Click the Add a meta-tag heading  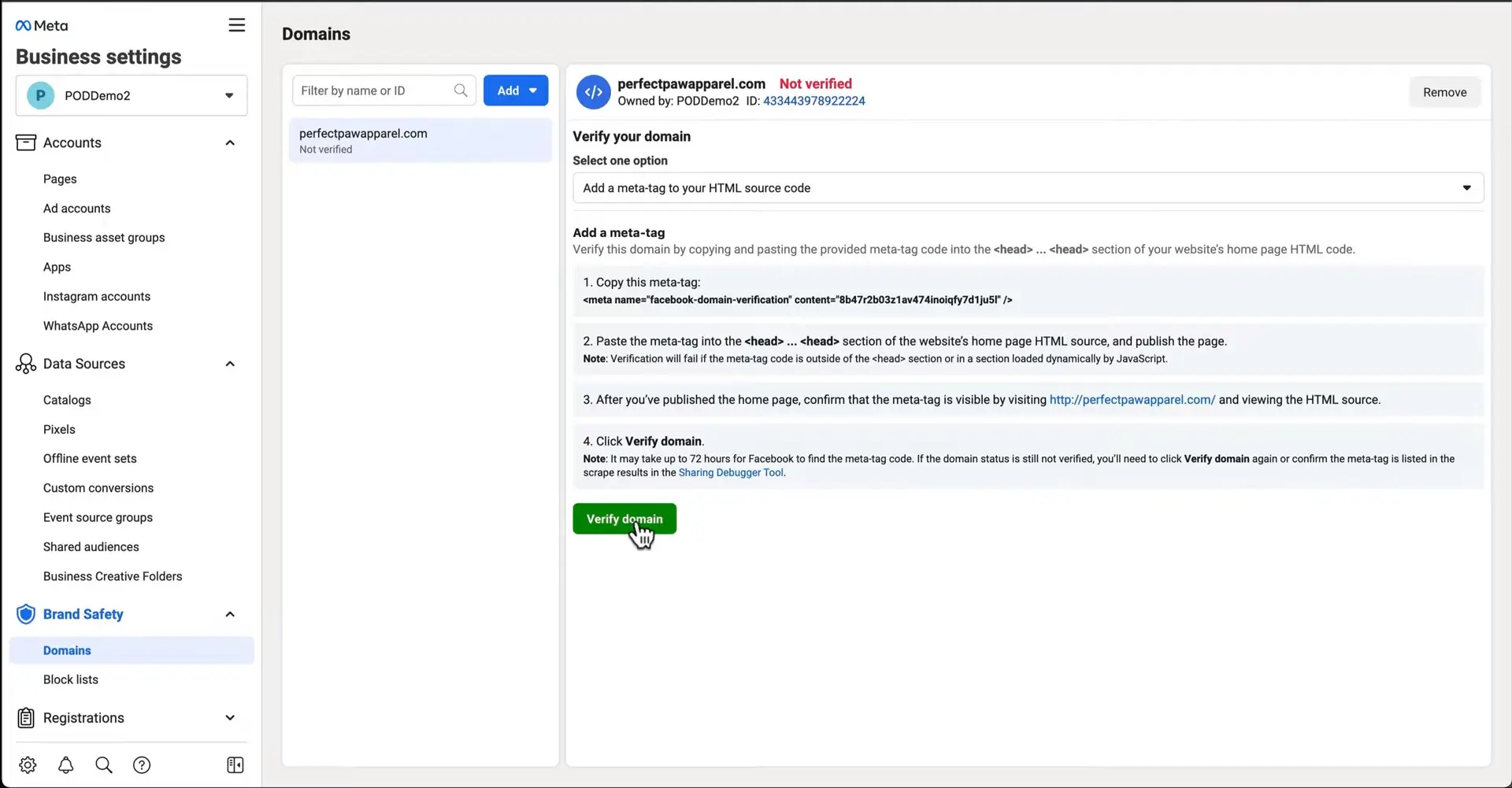coord(619,233)
